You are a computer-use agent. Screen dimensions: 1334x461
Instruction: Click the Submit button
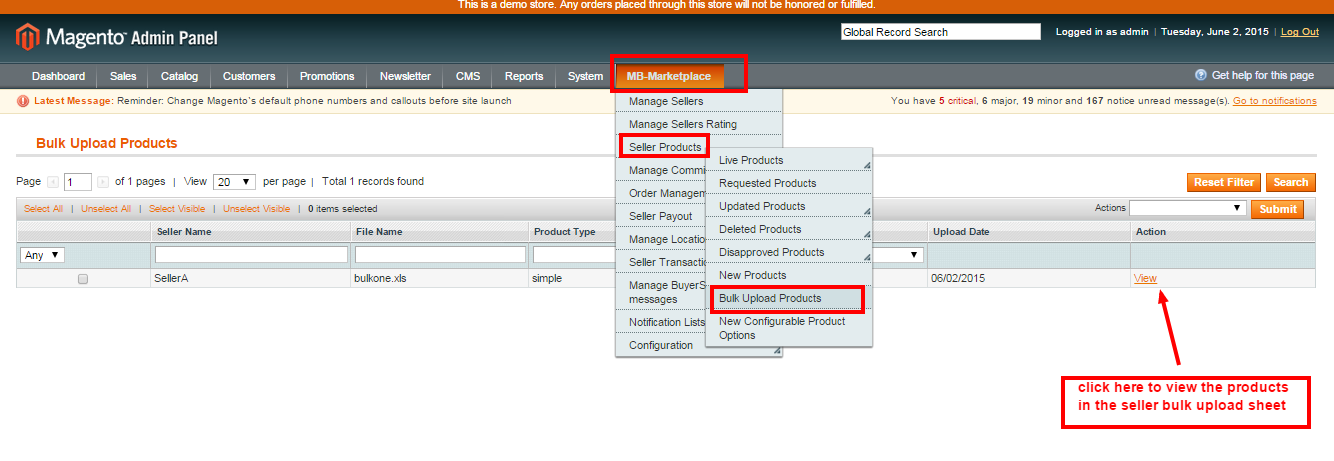1277,209
